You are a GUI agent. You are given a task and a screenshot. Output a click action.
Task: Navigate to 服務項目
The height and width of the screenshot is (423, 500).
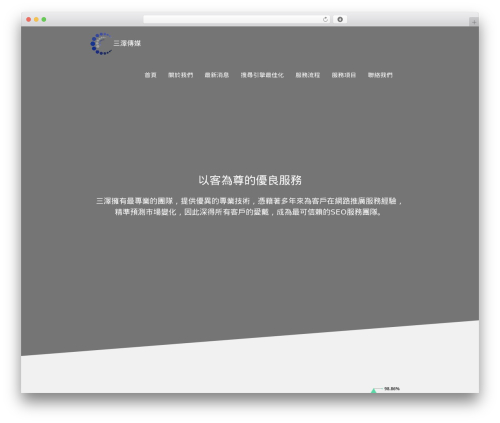(x=344, y=75)
